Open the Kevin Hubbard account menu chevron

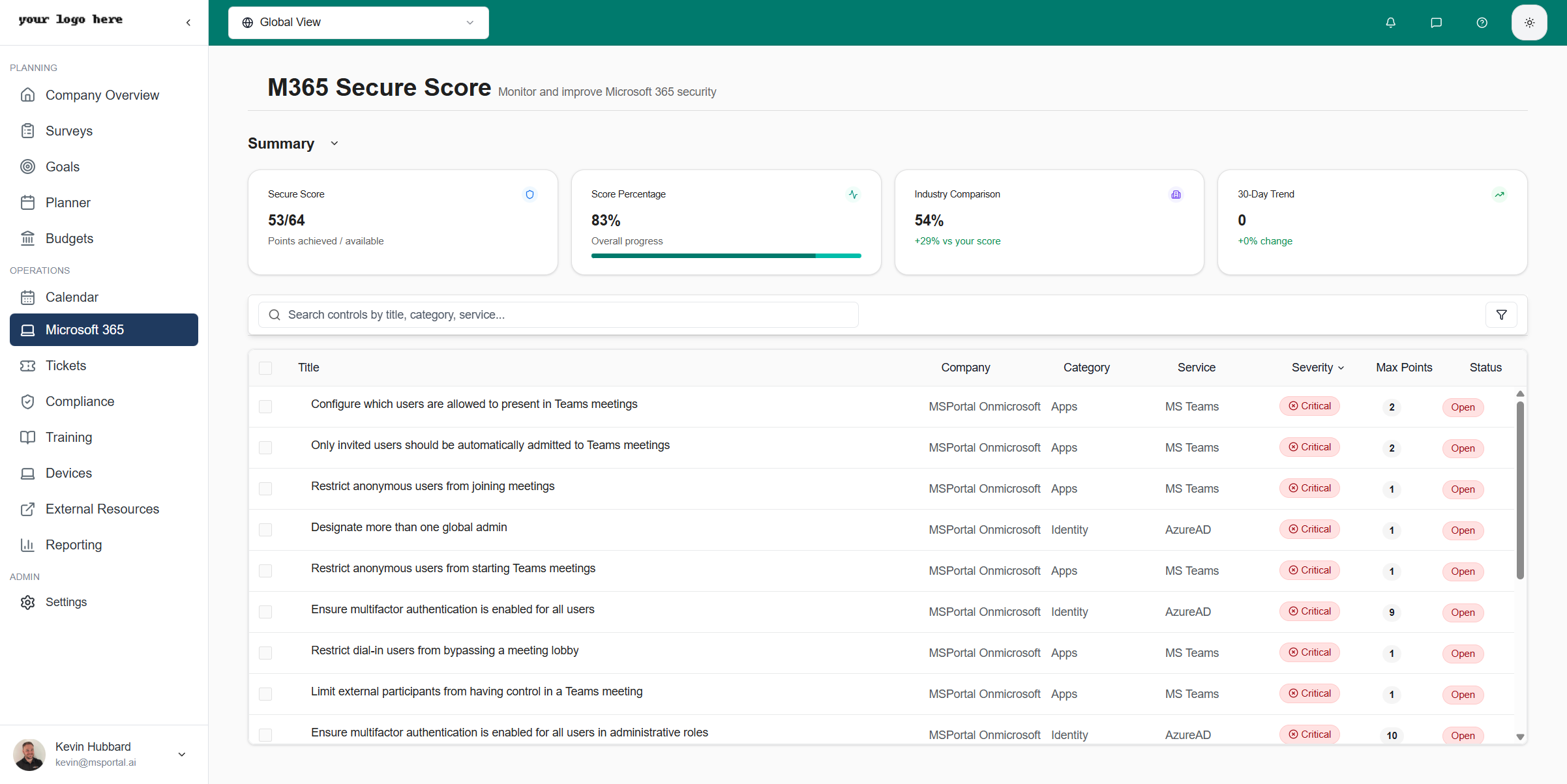(x=181, y=754)
